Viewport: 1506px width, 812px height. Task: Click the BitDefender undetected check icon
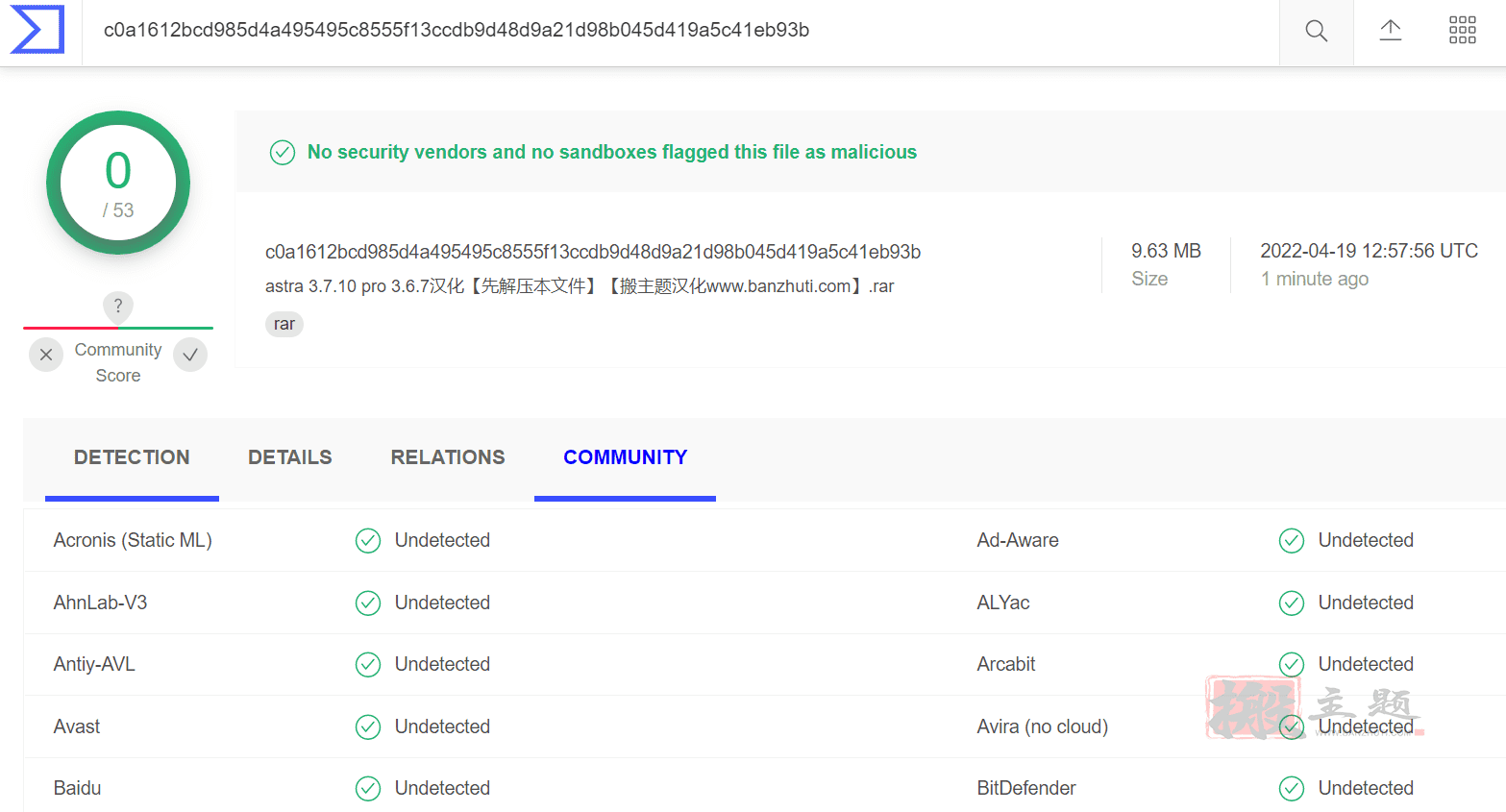tap(1292, 788)
